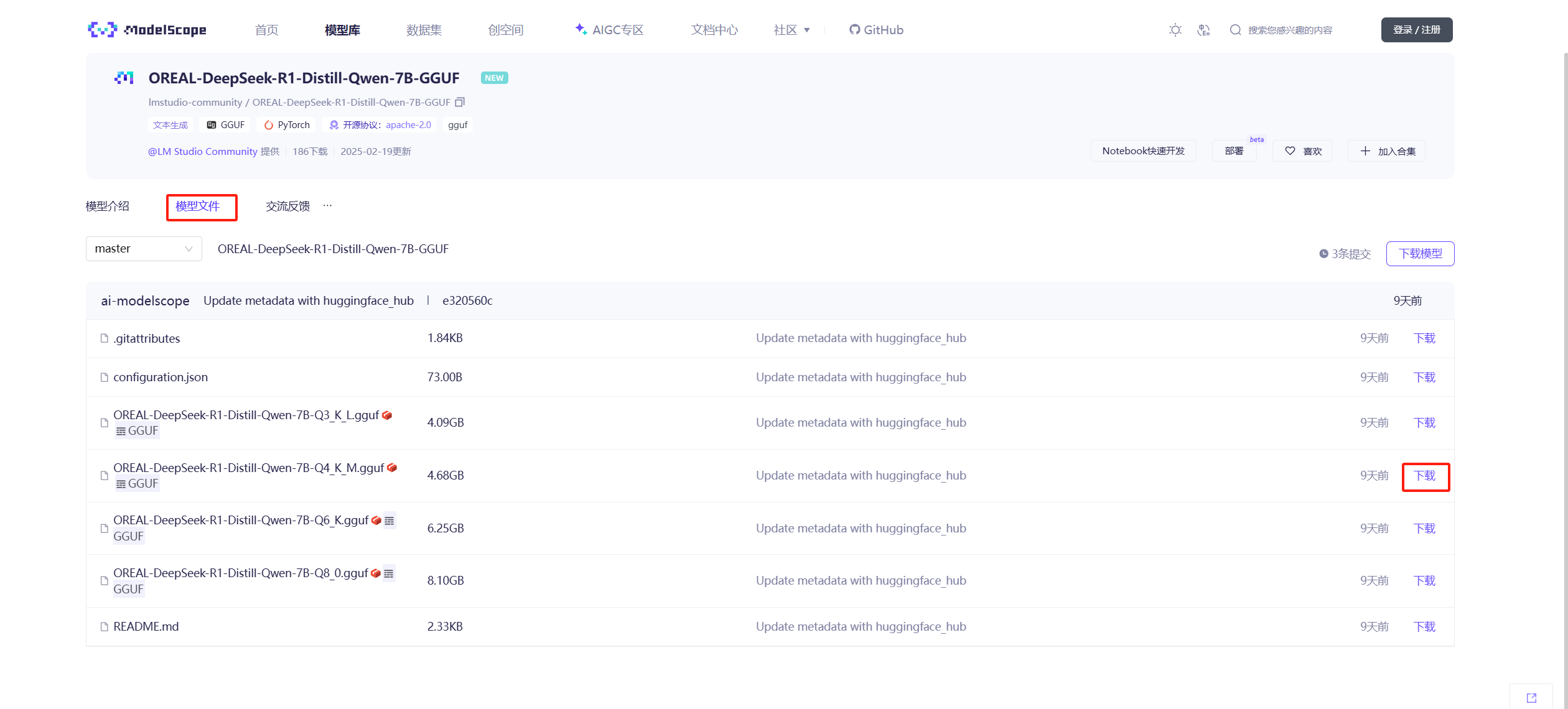Click GGUF metadata badge under Q3_K_L file
The width and height of the screenshot is (1568, 709).
[137, 431]
